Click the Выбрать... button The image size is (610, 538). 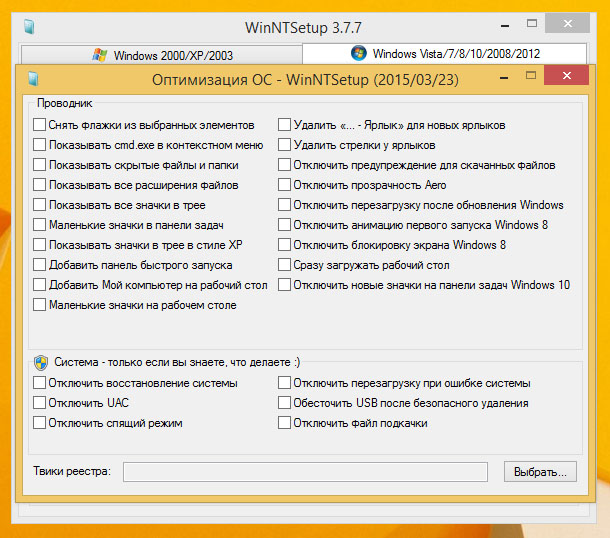[540, 472]
